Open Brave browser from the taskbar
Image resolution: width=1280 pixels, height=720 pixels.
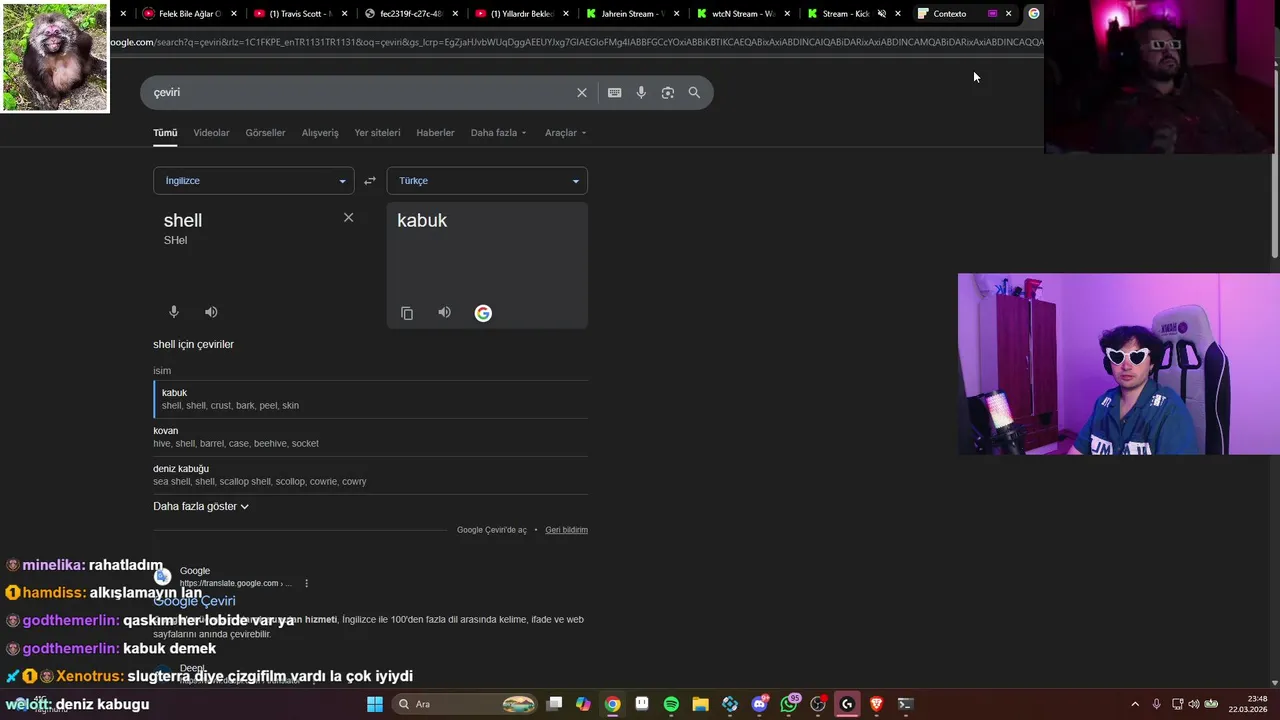[877, 704]
